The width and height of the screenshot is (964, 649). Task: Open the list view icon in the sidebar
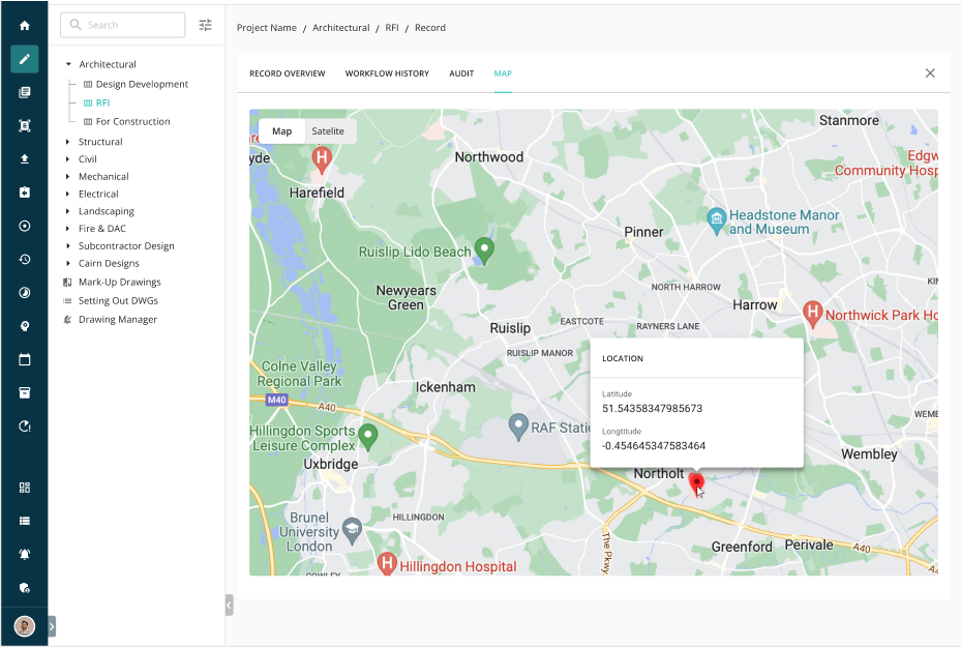(x=25, y=521)
